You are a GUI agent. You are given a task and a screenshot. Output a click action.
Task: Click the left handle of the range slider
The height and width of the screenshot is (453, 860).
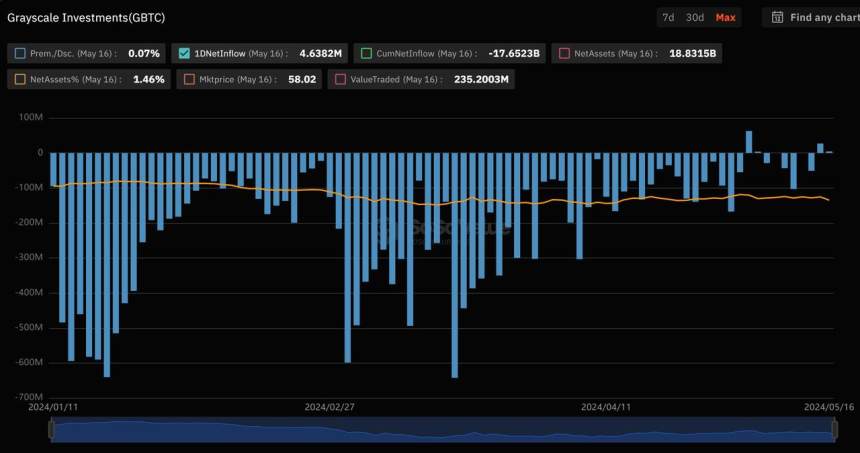[x=51, y=429]
